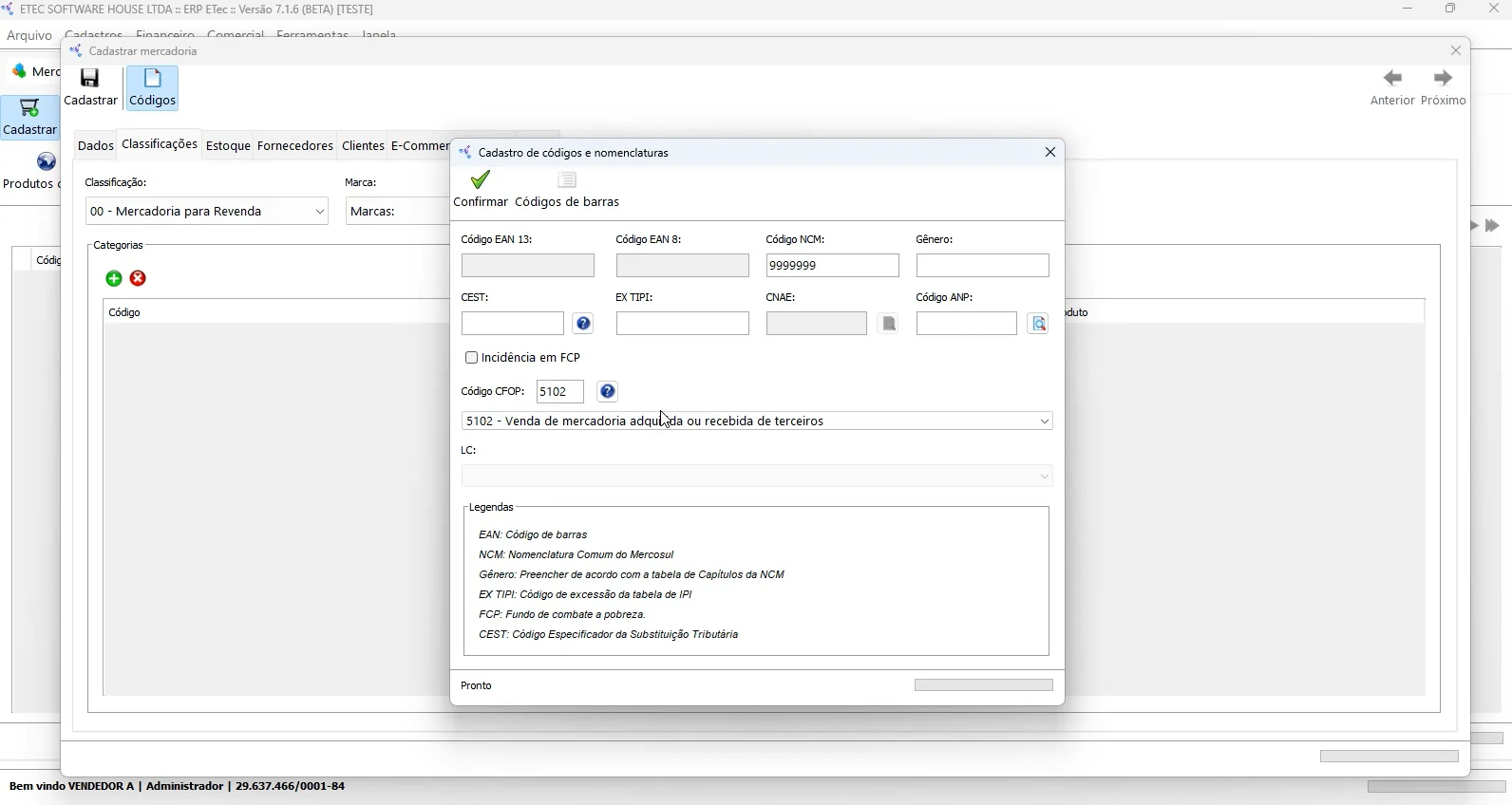Click the Código ANP input field
The height and width of the screenshot is (805, 1512).
coord(967,324)
